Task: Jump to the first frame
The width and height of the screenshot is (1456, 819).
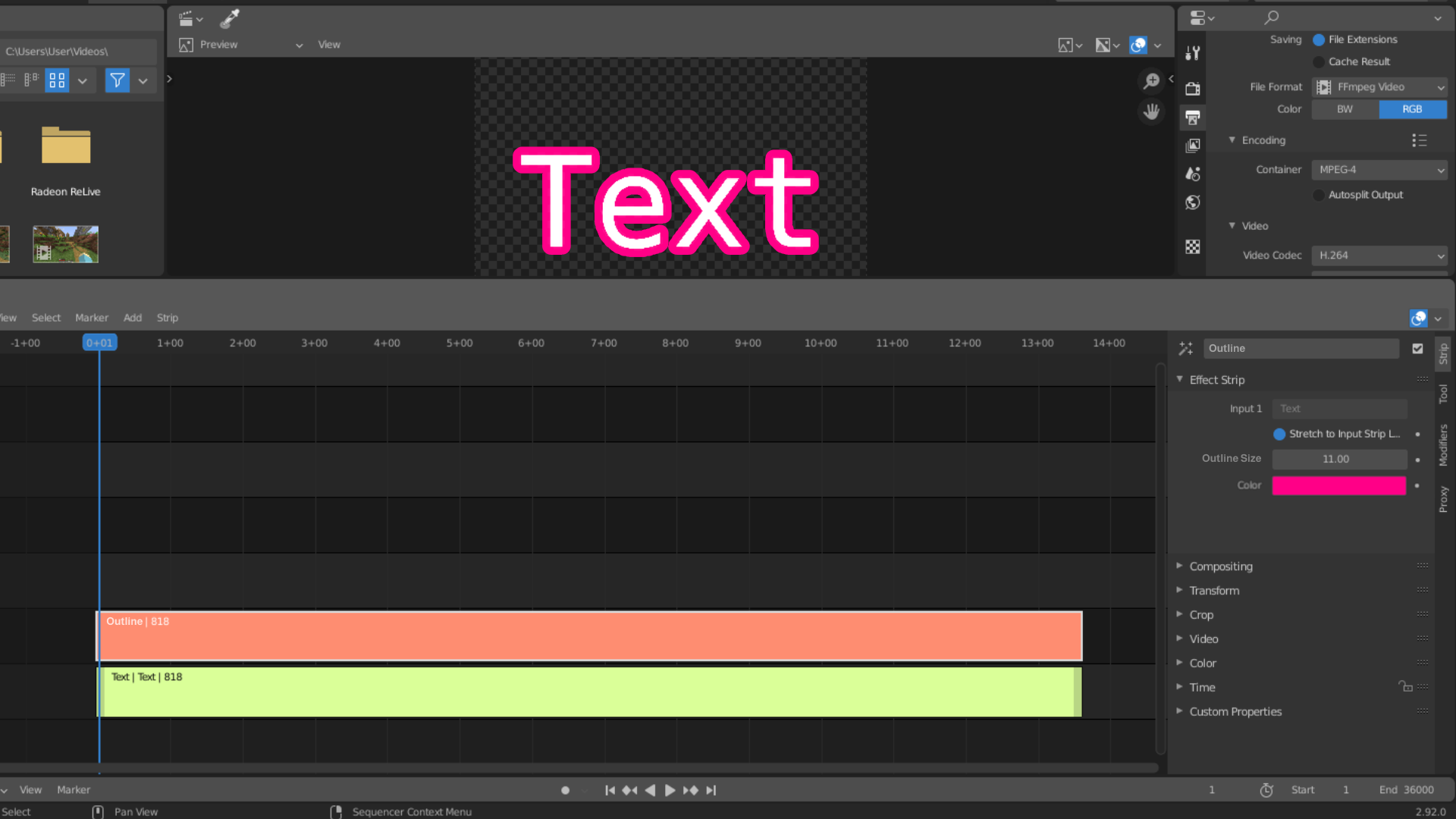Action: (610, 790)
